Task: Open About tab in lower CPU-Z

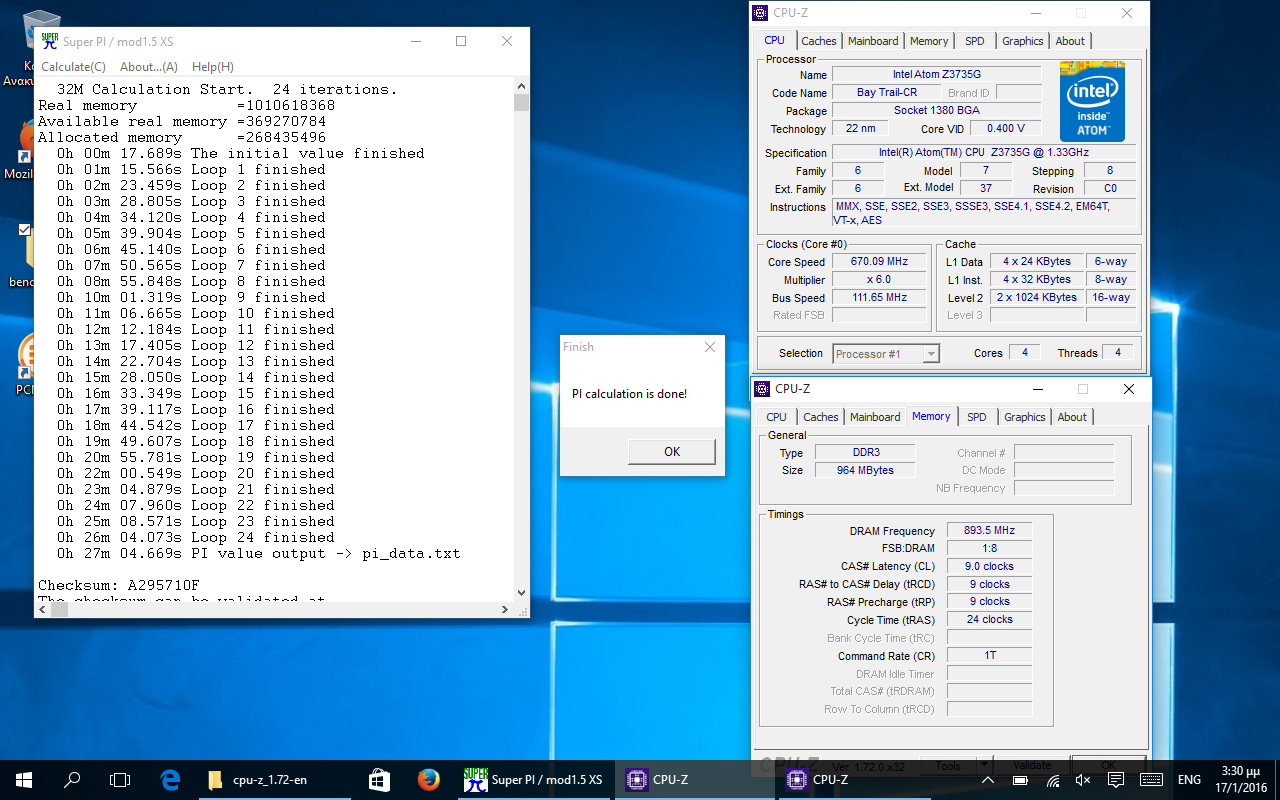Action: [1072, 417]
